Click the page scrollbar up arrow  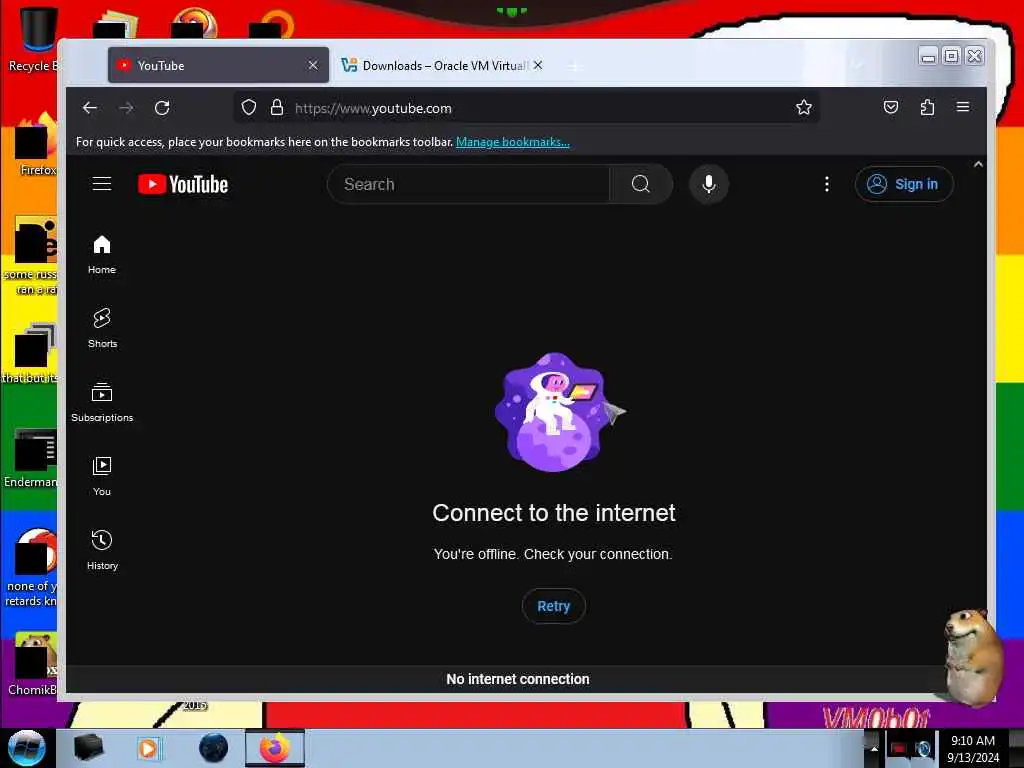pyautogui.click(x=978, y=165)
